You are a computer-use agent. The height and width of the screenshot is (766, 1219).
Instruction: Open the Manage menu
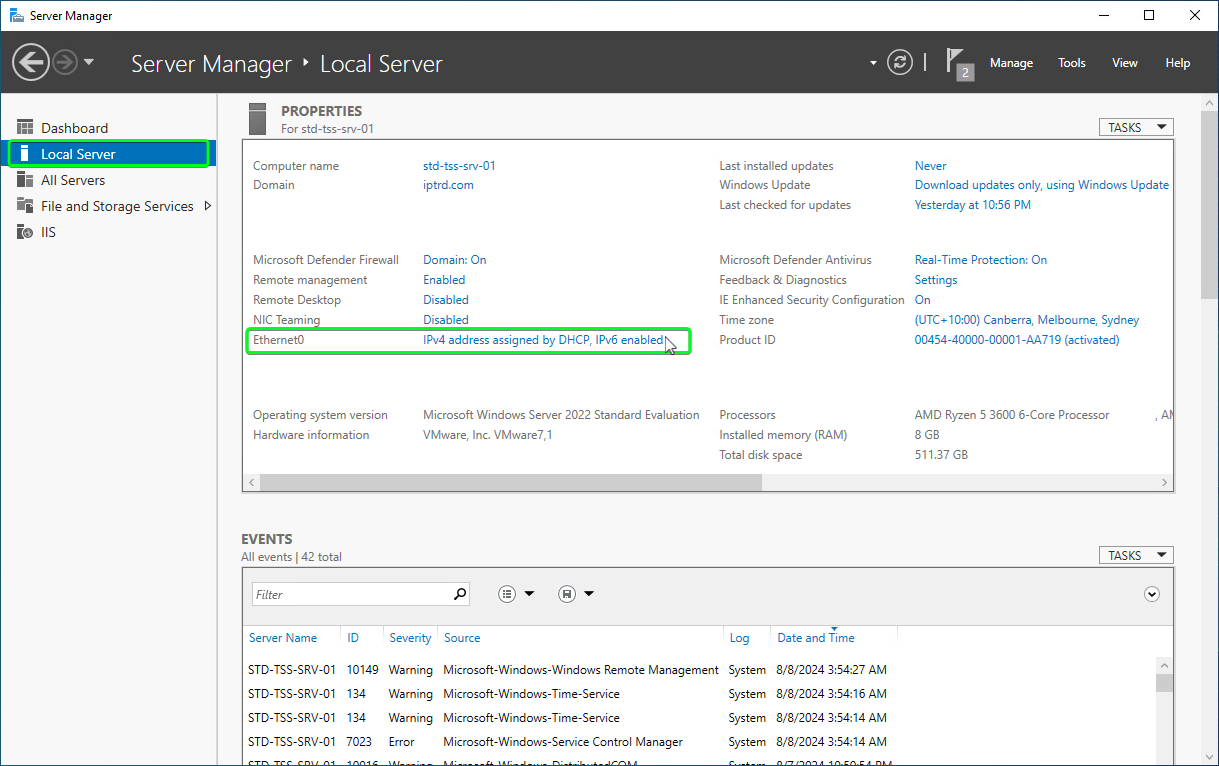point(1011,63)
